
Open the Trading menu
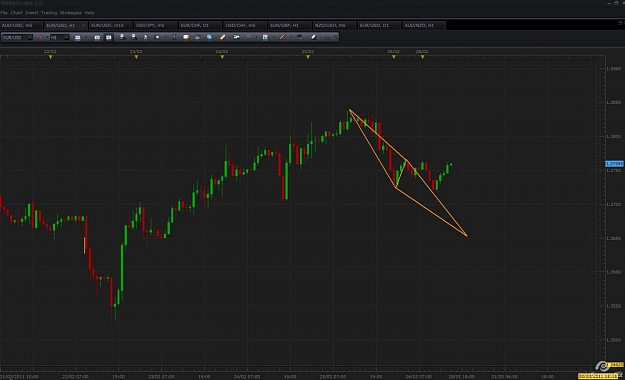coord(49,13)
